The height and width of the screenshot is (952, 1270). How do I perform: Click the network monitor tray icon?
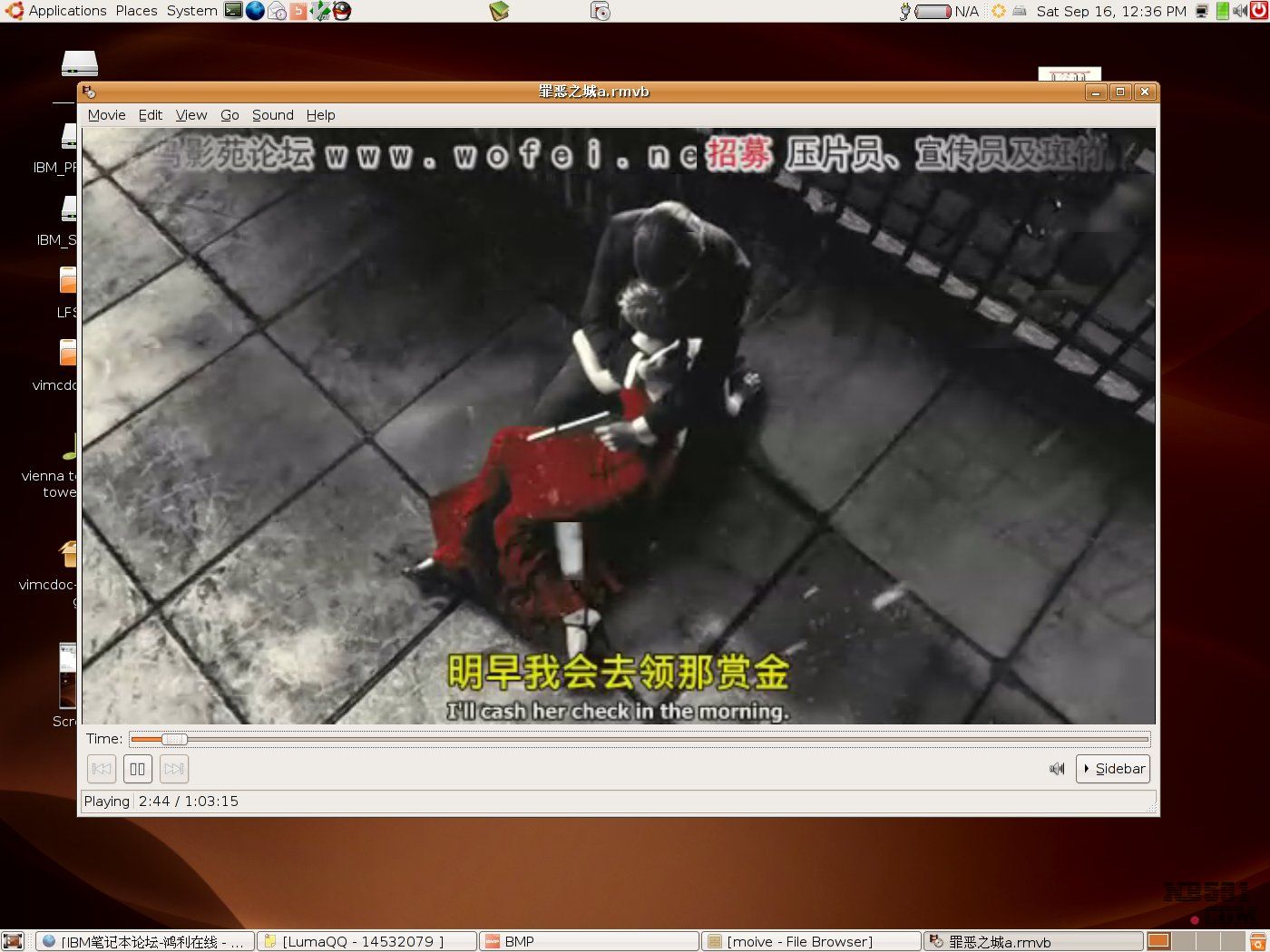click(x=1202, y=11)
